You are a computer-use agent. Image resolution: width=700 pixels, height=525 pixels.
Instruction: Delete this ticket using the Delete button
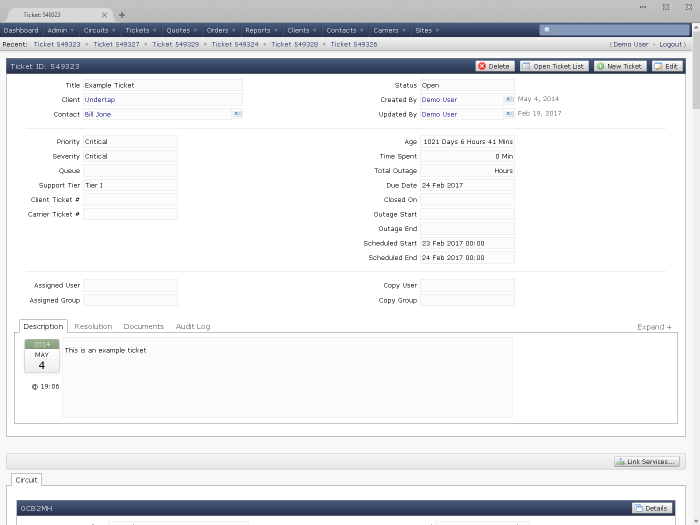coord(494,66)
